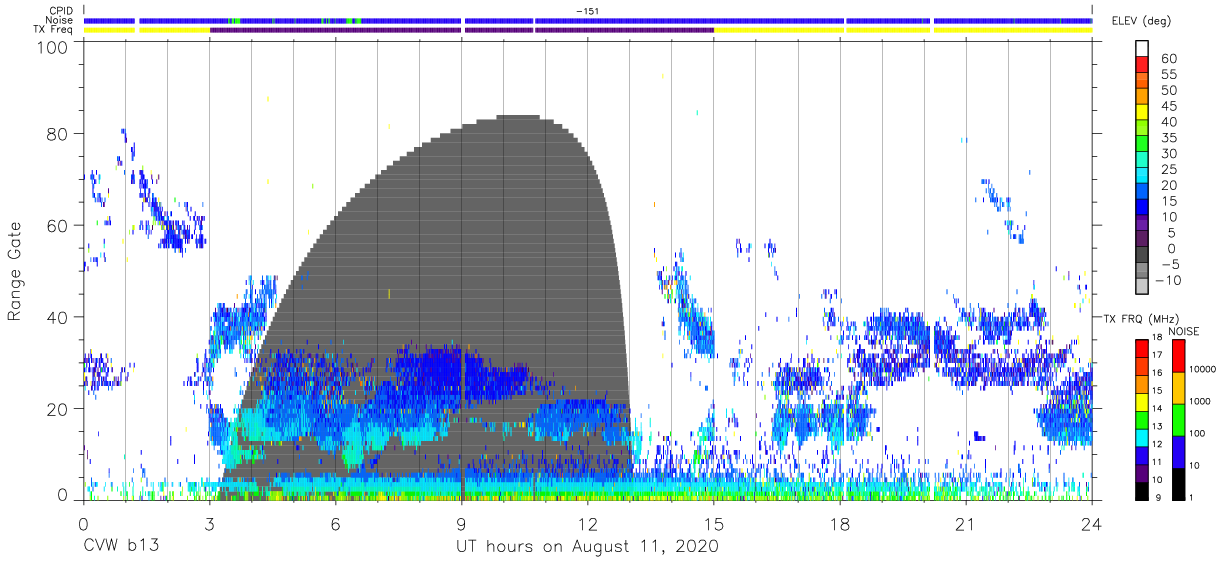Viewport: 1228px width, 567px height.
Task: Click the 6 tick on UT hours axis
Action: 335,525
